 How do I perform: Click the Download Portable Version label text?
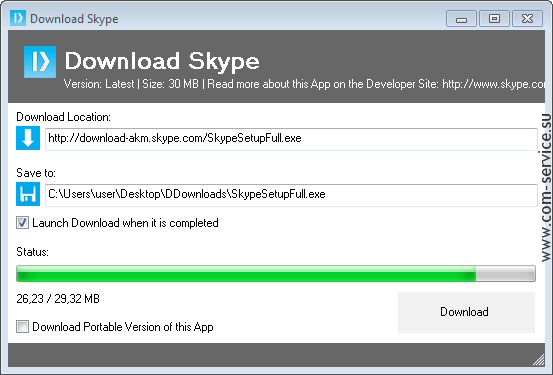[x=123, y=327]
